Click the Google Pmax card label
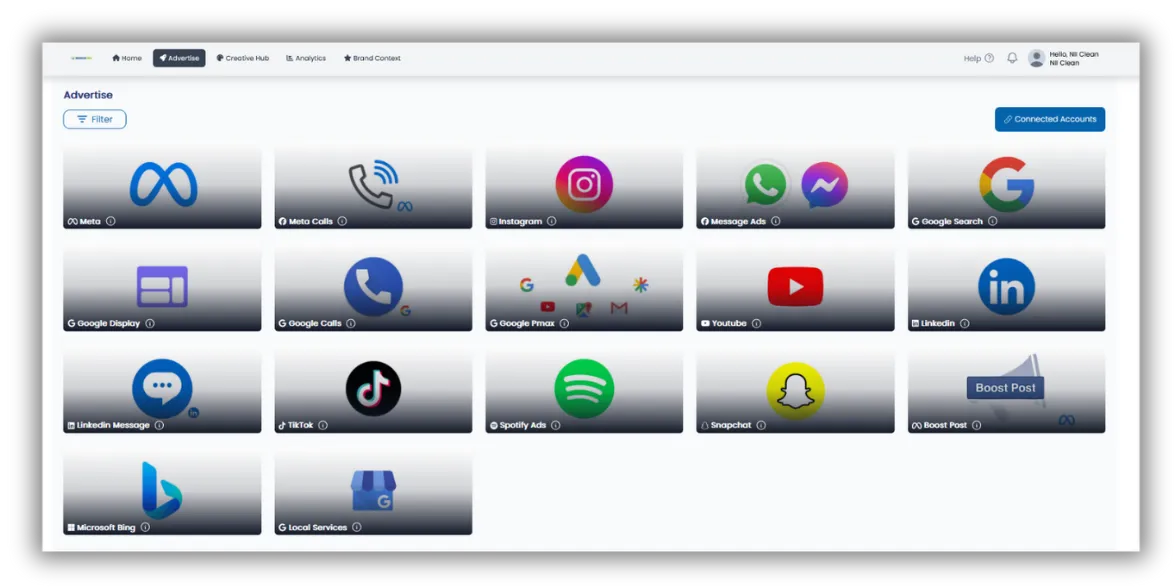 527,324
